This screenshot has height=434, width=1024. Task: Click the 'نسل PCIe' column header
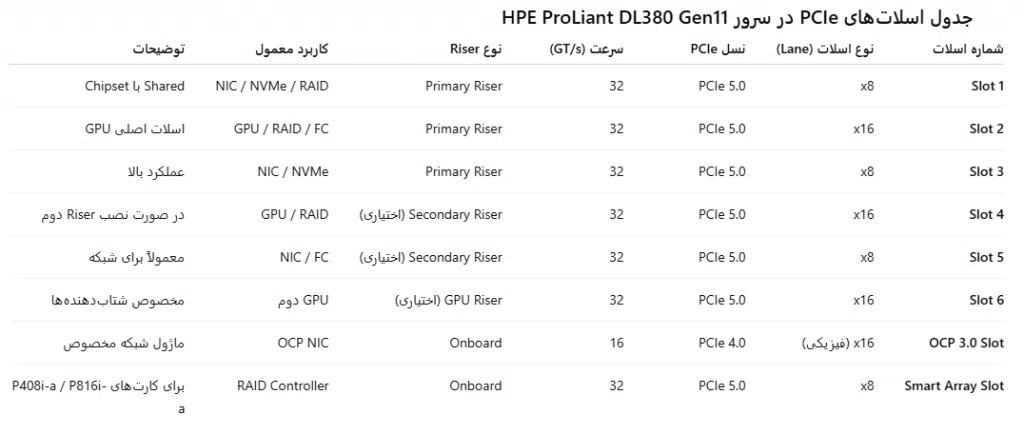(x=718, y=49)
